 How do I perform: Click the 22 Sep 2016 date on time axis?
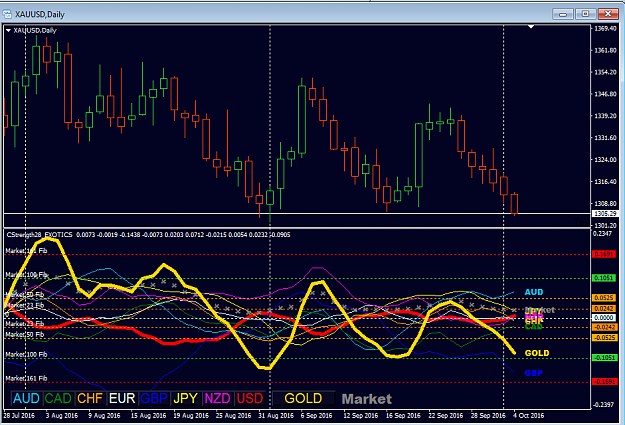pyautogui.click(x=446, y=415)
